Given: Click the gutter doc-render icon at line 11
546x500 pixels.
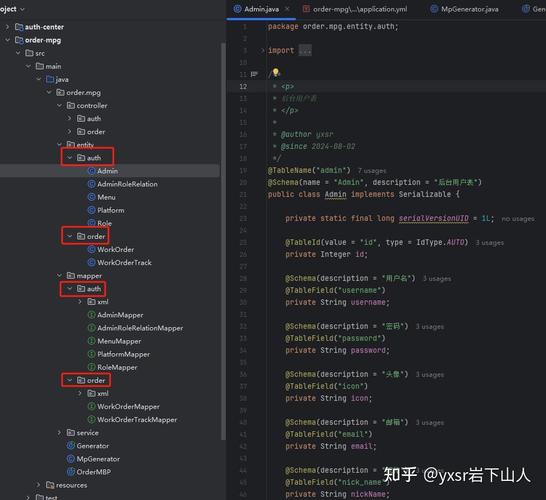Looking at the screenshot, I should (254, 74).
